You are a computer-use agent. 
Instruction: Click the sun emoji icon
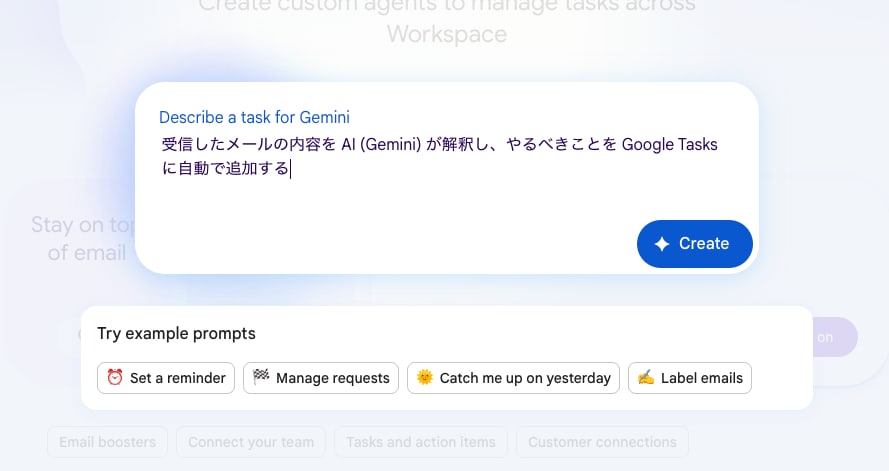425,377
